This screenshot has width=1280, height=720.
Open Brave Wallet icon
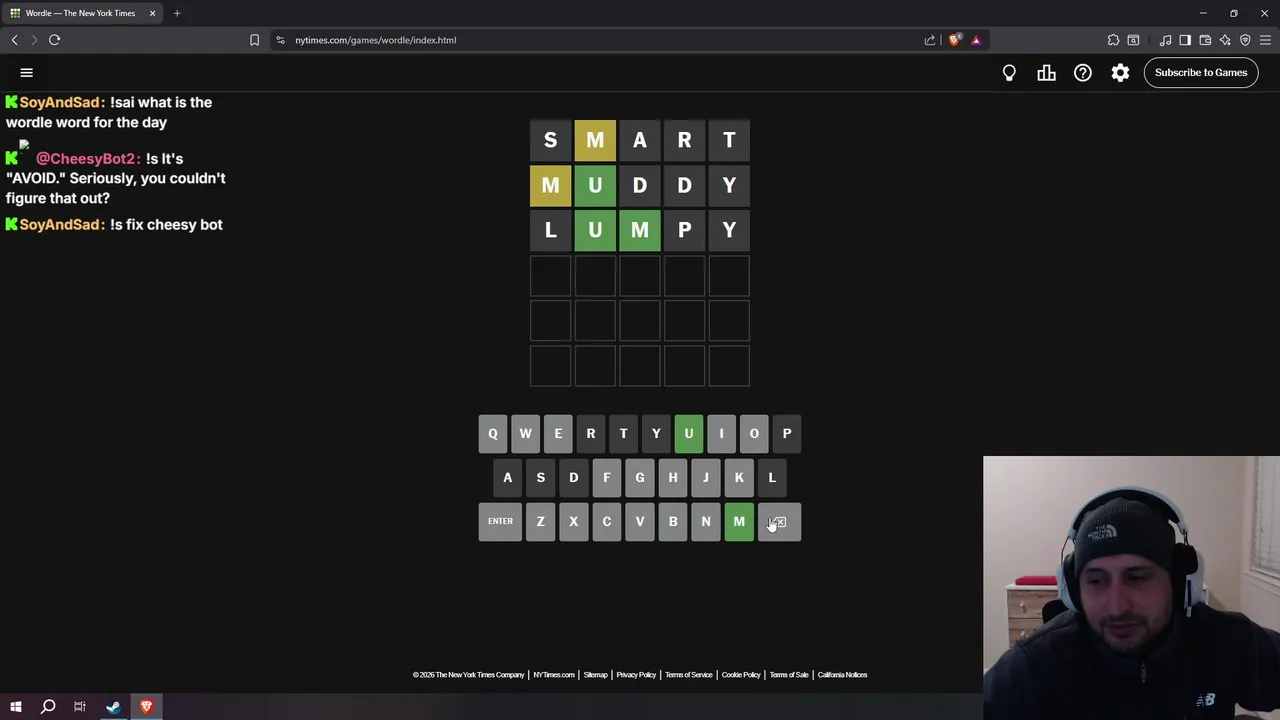[x=1205, y=40]
